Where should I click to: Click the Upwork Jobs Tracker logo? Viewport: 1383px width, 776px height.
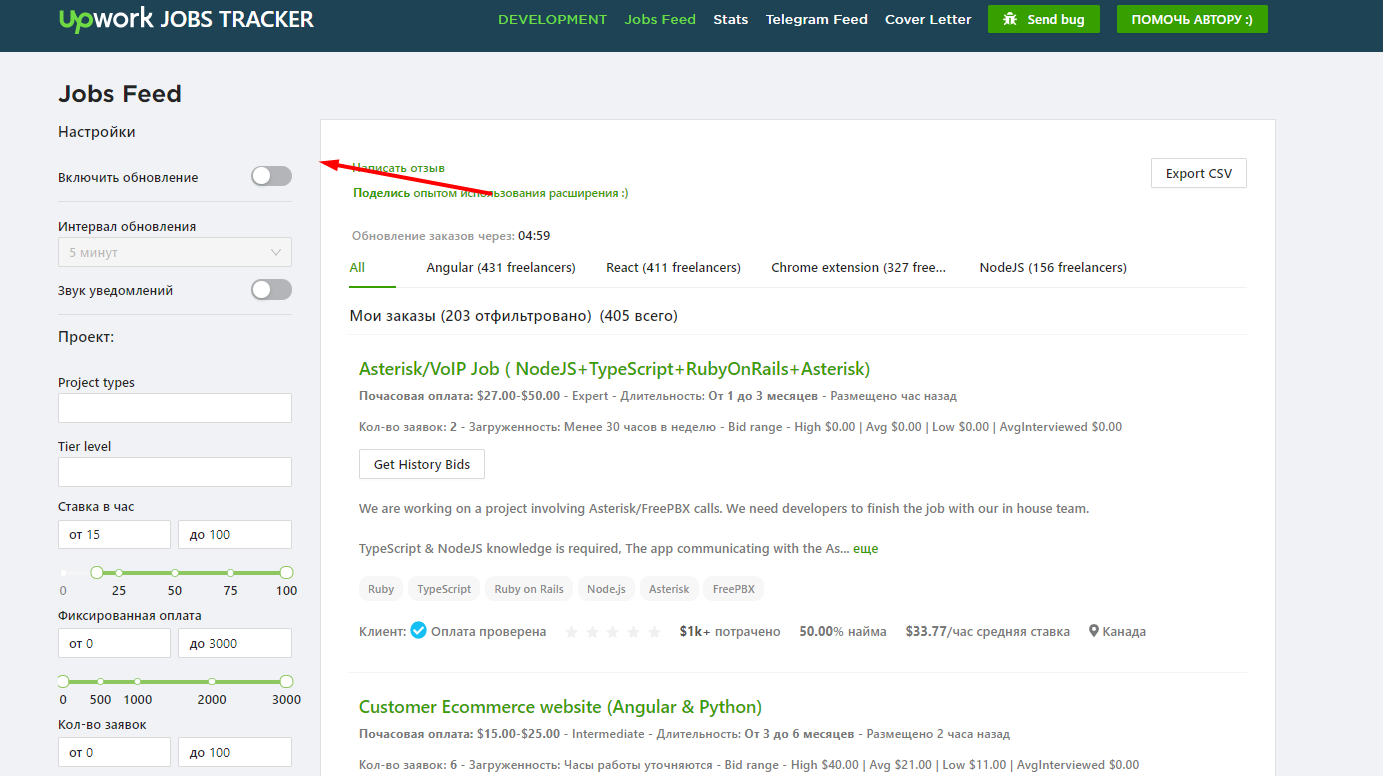186,19
